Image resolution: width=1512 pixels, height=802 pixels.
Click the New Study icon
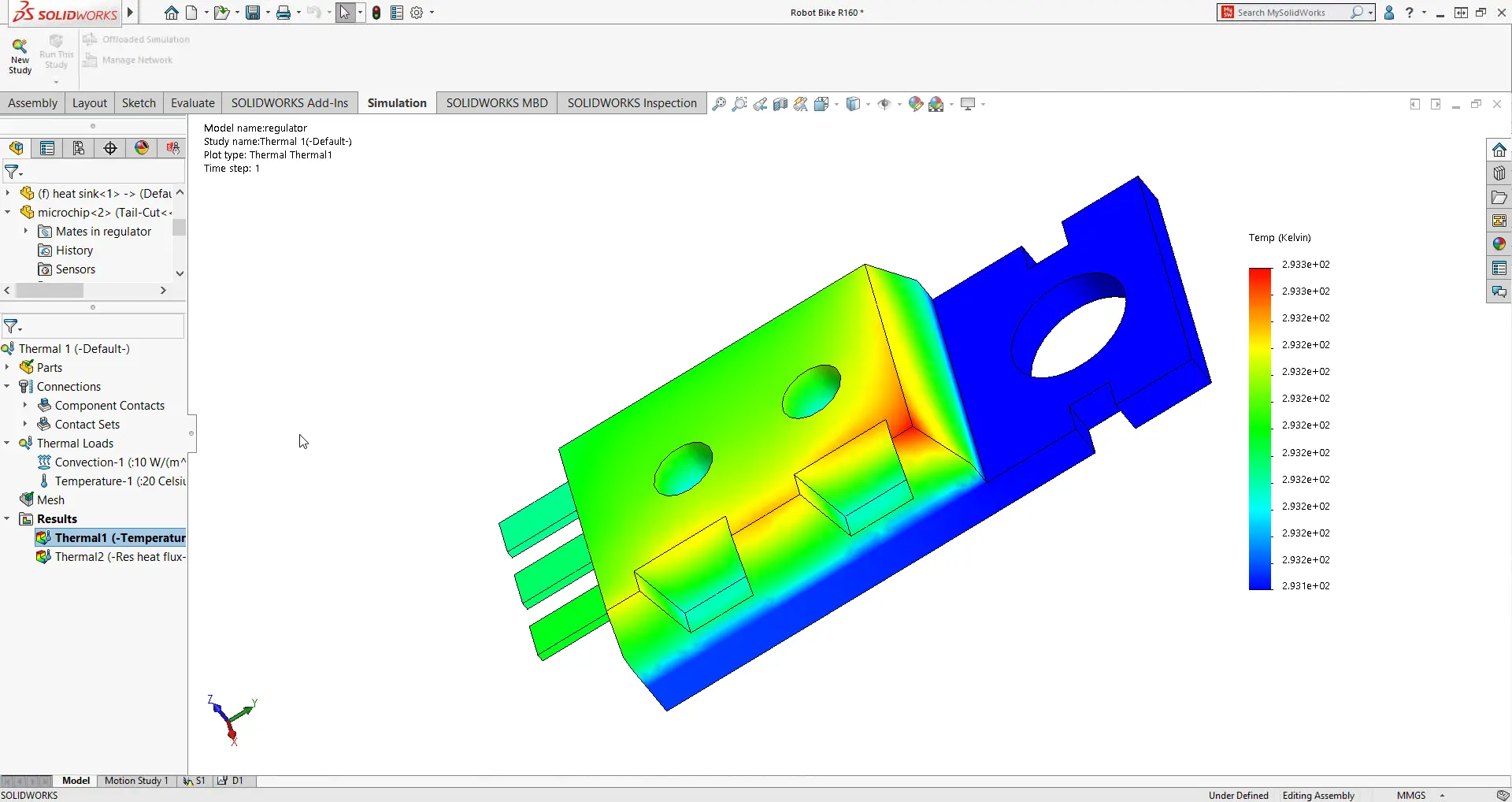click(20, 55)
